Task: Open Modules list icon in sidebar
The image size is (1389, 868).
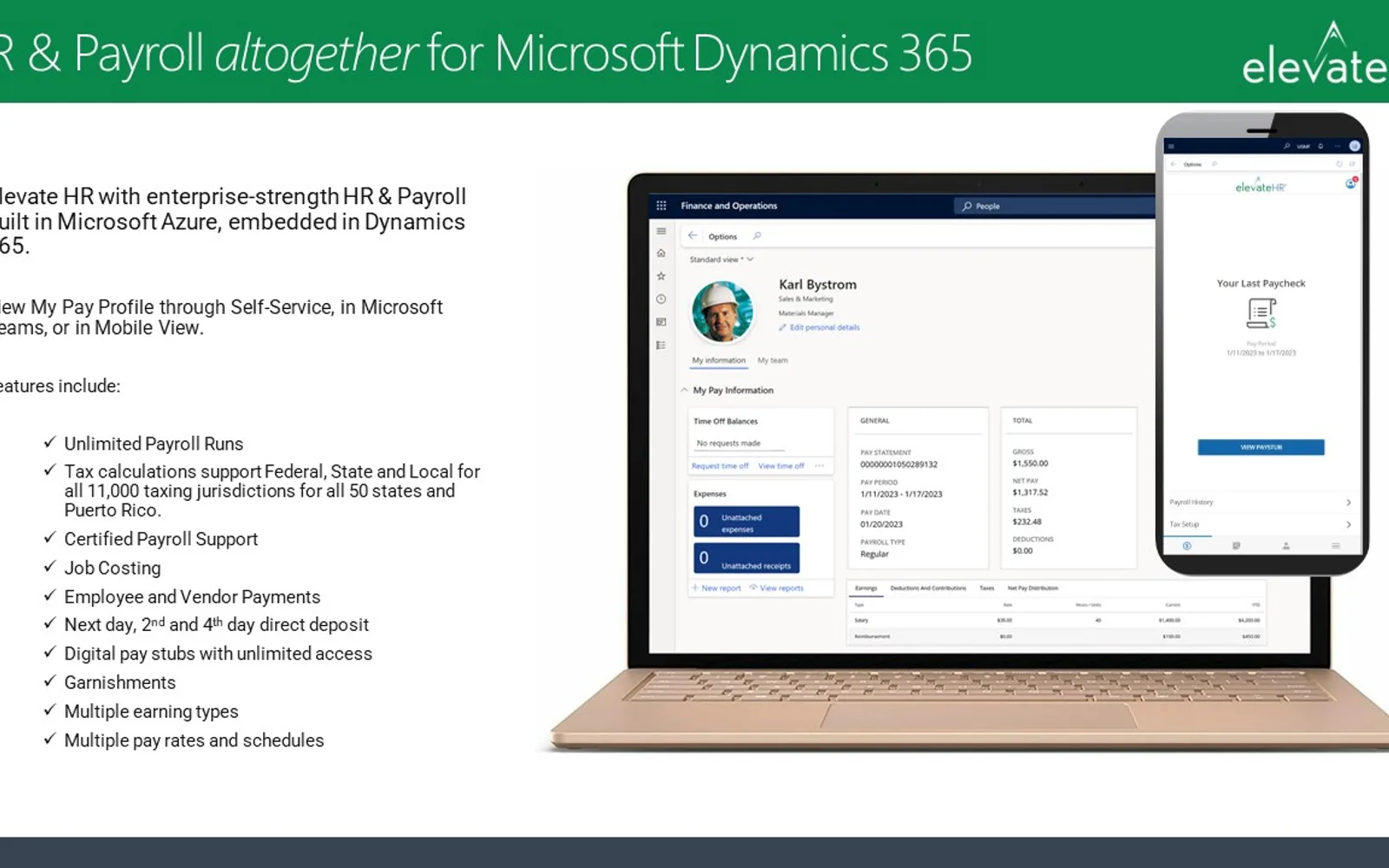Action: tap(662, 345)
